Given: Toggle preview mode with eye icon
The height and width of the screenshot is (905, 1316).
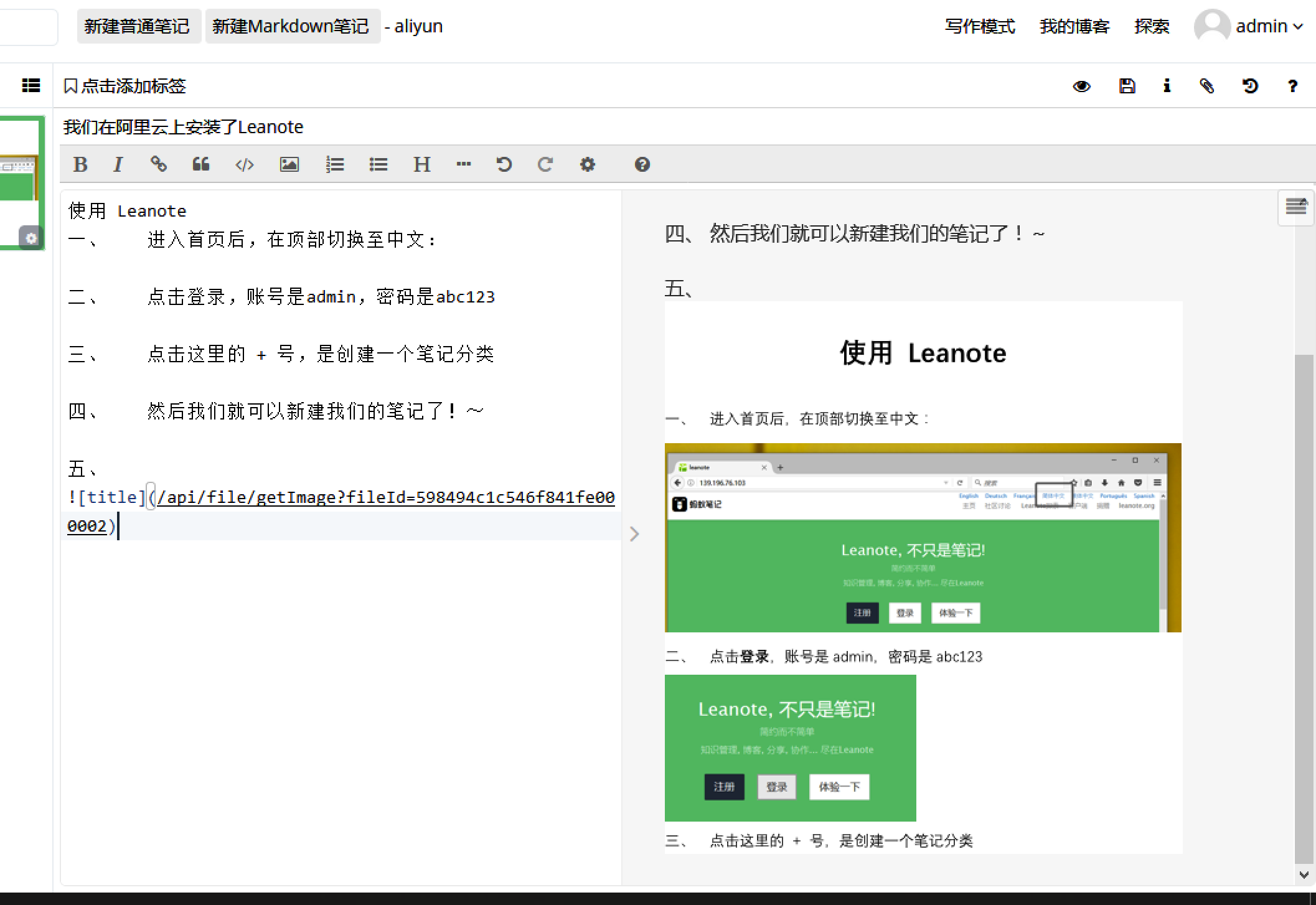Looking at the screenshot, I should 1082,86.
